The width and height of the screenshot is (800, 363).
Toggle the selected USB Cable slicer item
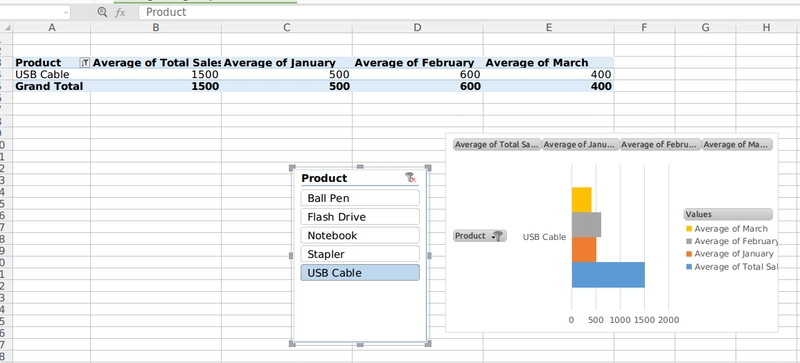pyautogui.click(x=360, y=273)
